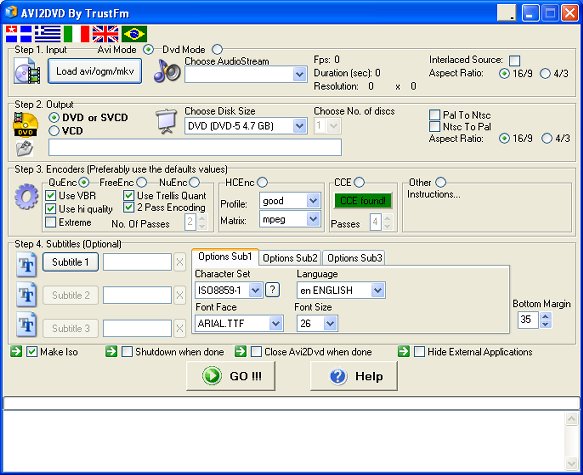Image resolution: width=583 pixels, height=475 pixels.
Task: Switch to Options Sub3 tab
Action: pyautogui.click(x=354, y=258)
